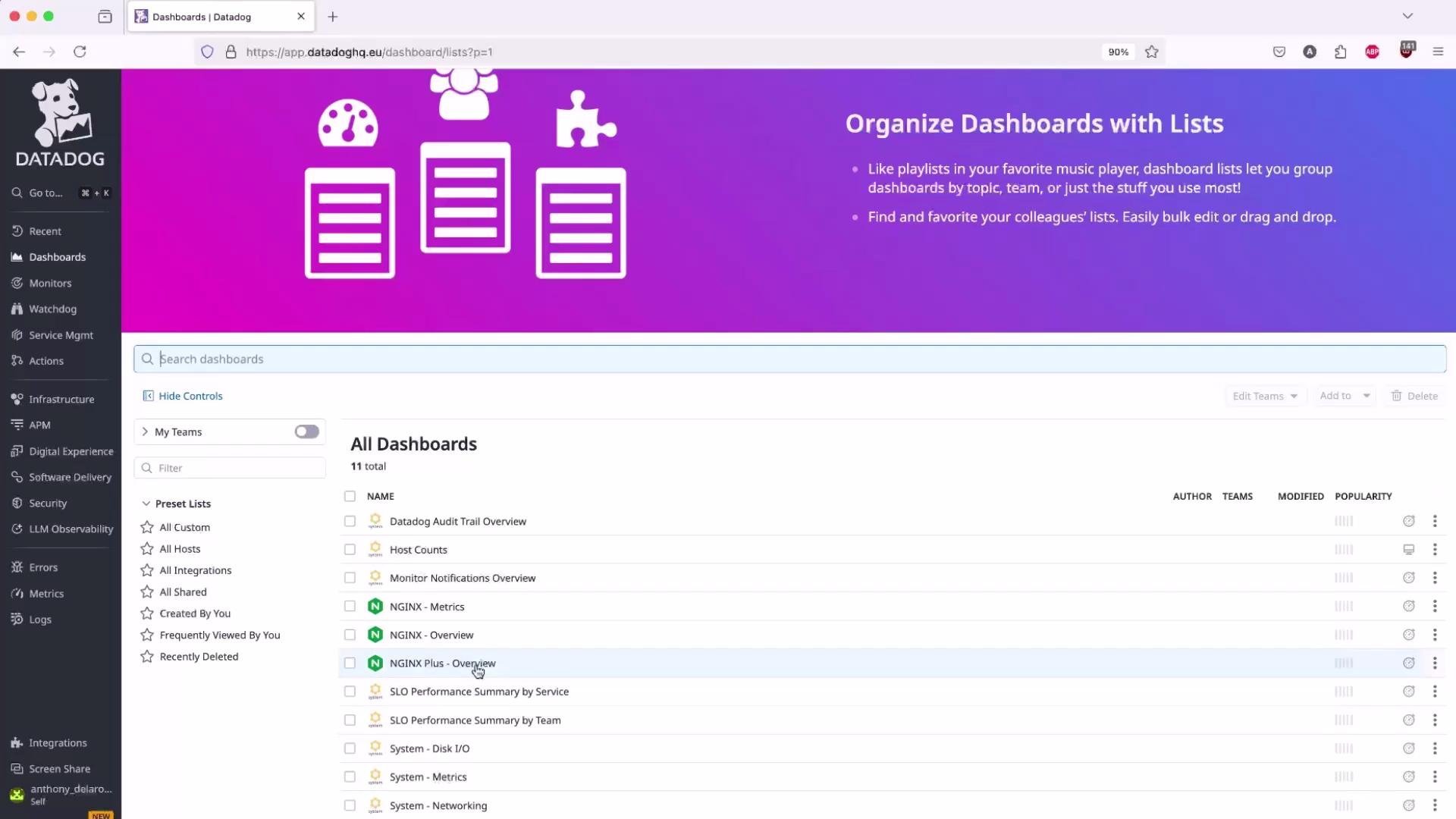Open the Edit Teams dropdown
The width and height of the screenshot is (1456, 819).
pyautogui.click(x=1265, y=396)
